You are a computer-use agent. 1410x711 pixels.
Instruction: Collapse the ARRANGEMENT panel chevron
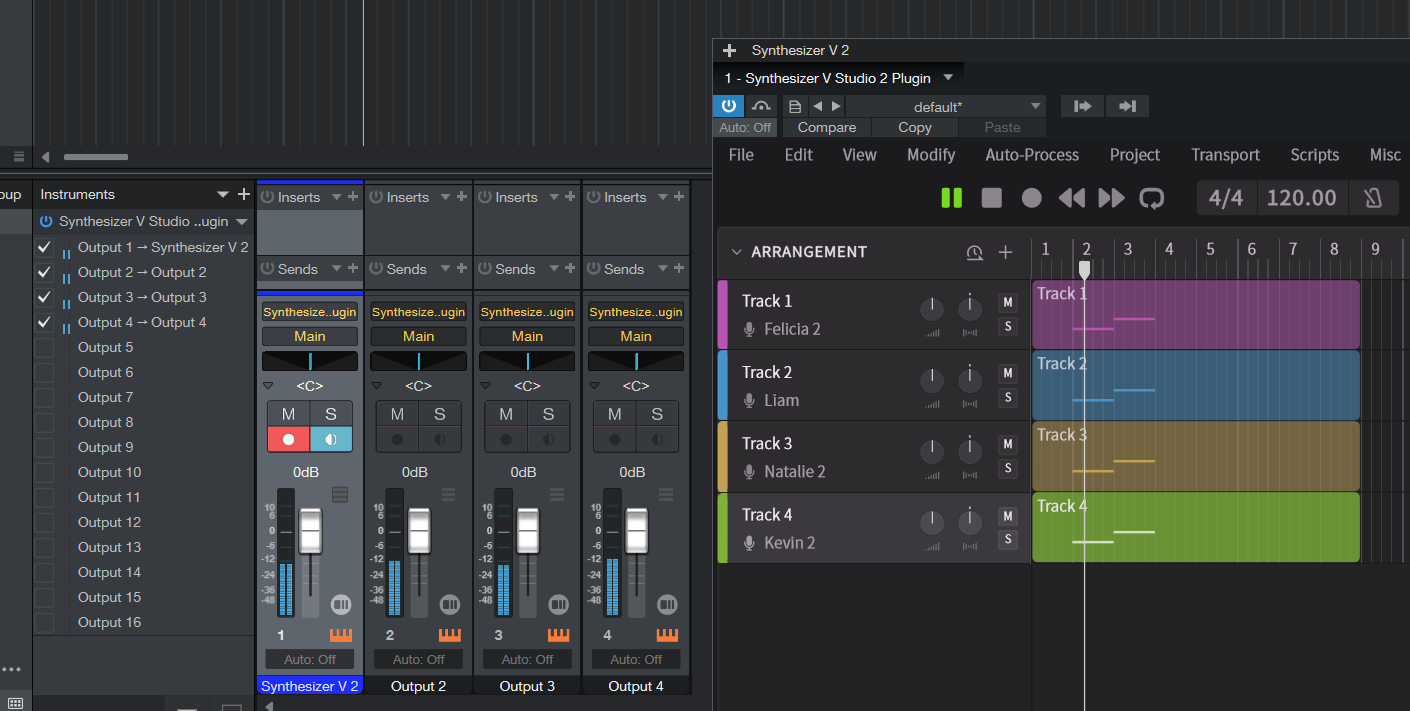[x=737, y=252]
